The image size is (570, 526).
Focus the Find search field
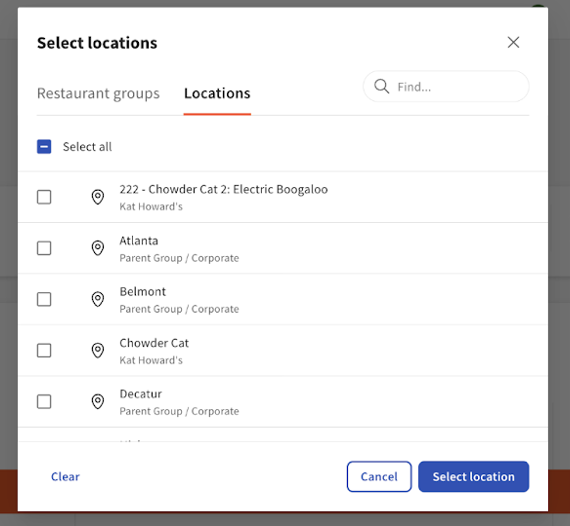(x=446, y=87)
